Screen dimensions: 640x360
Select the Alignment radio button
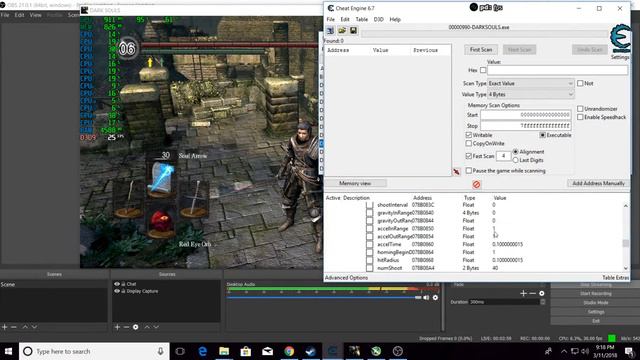click(x=516, y=152)
